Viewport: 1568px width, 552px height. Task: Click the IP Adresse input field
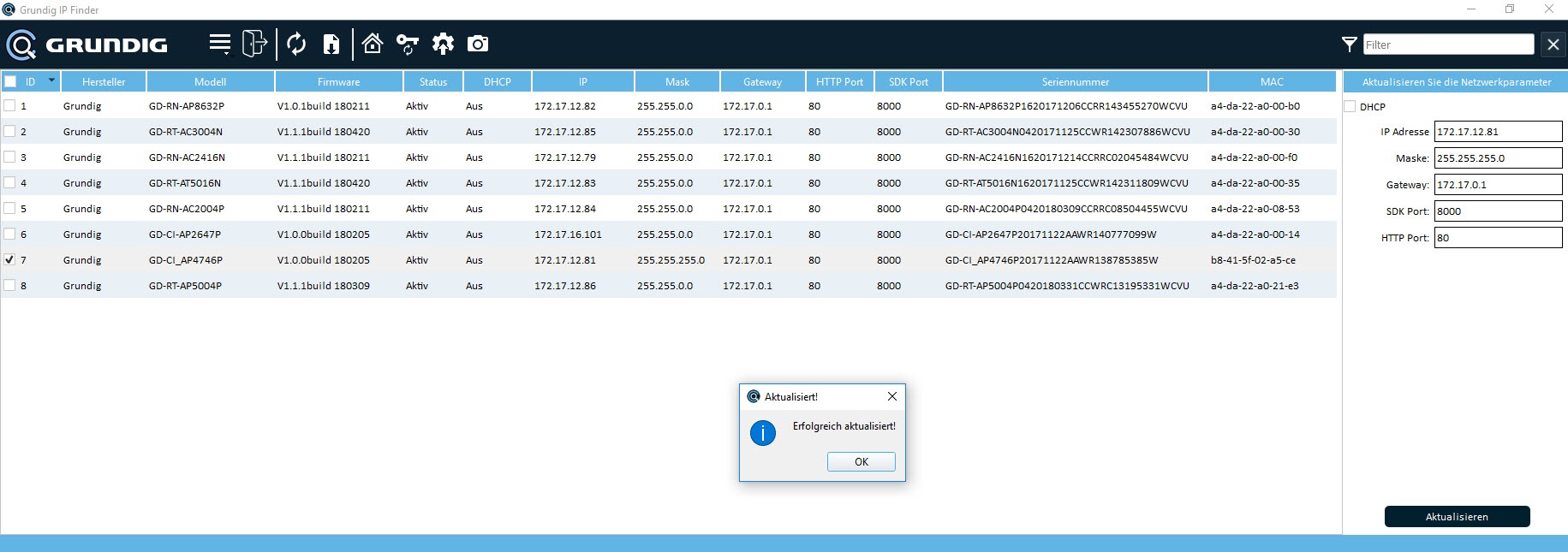tap(1498, 132)
